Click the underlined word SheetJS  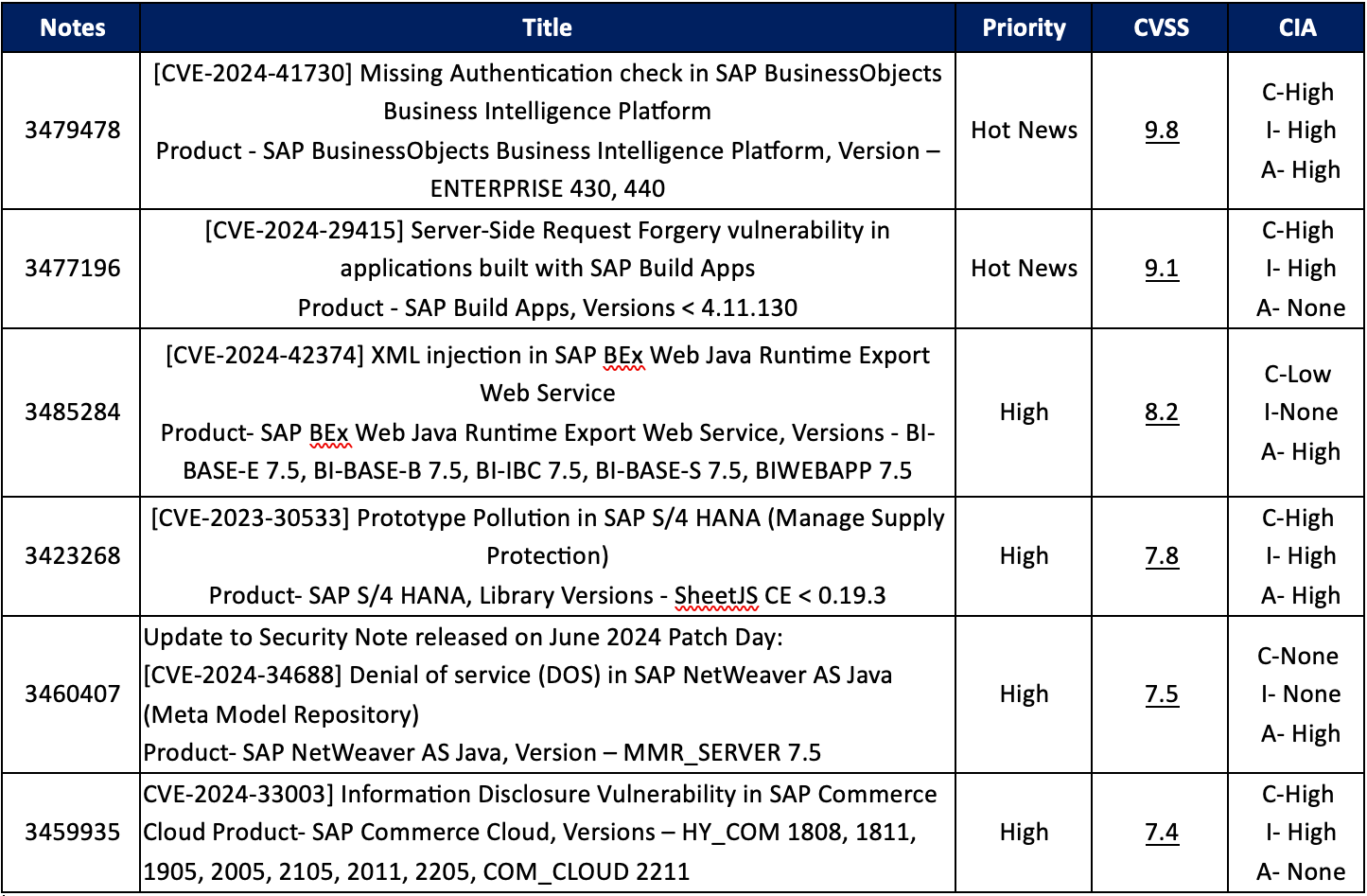coord(716,596)
